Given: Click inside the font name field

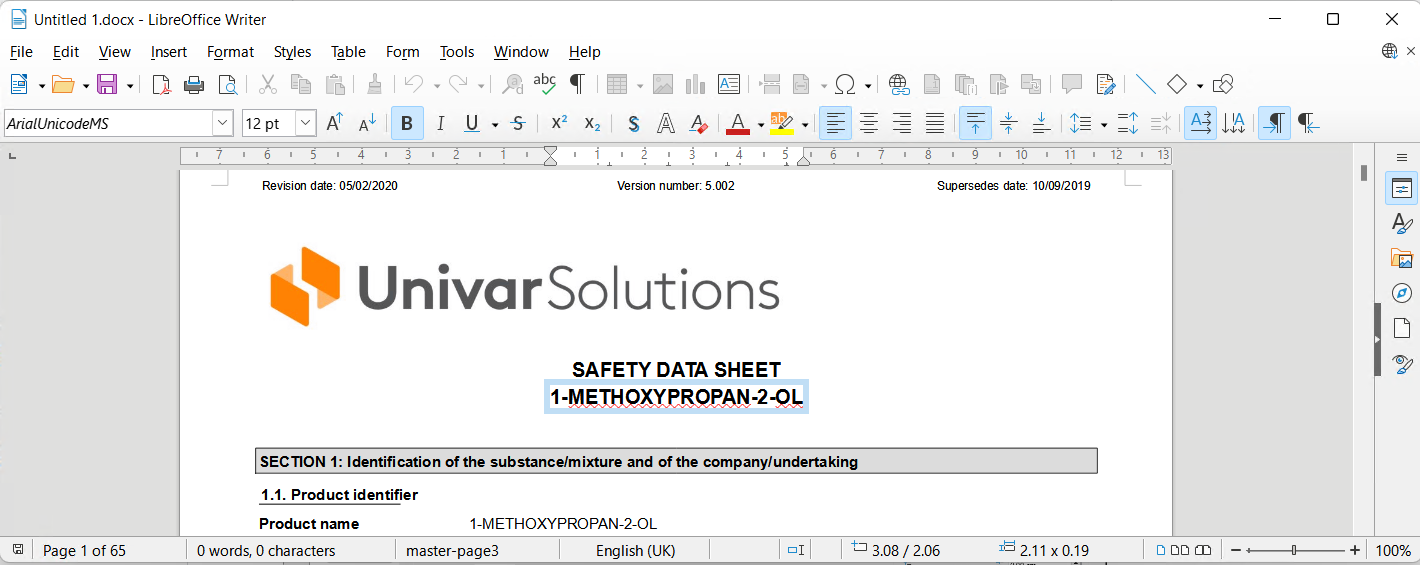Looking at the screenshot, I should click(108, 123).
